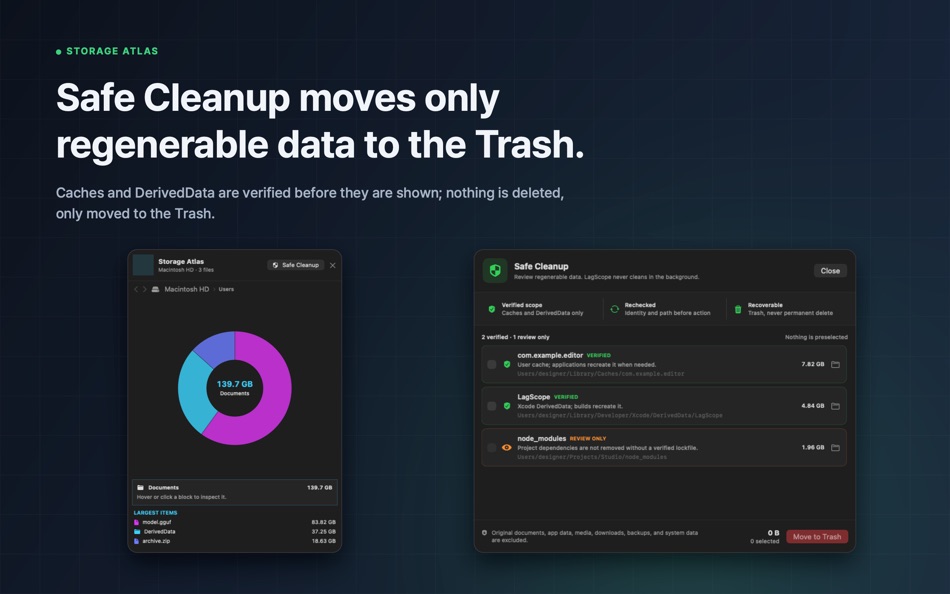Select the Users breadcrumb

(x=226, y=289)
